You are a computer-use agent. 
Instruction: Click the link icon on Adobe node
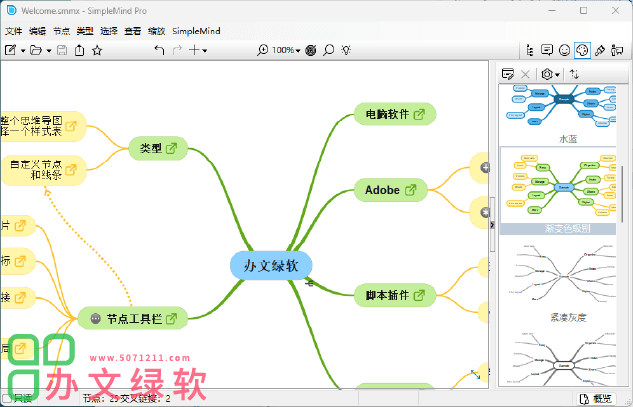pos(411,190)
